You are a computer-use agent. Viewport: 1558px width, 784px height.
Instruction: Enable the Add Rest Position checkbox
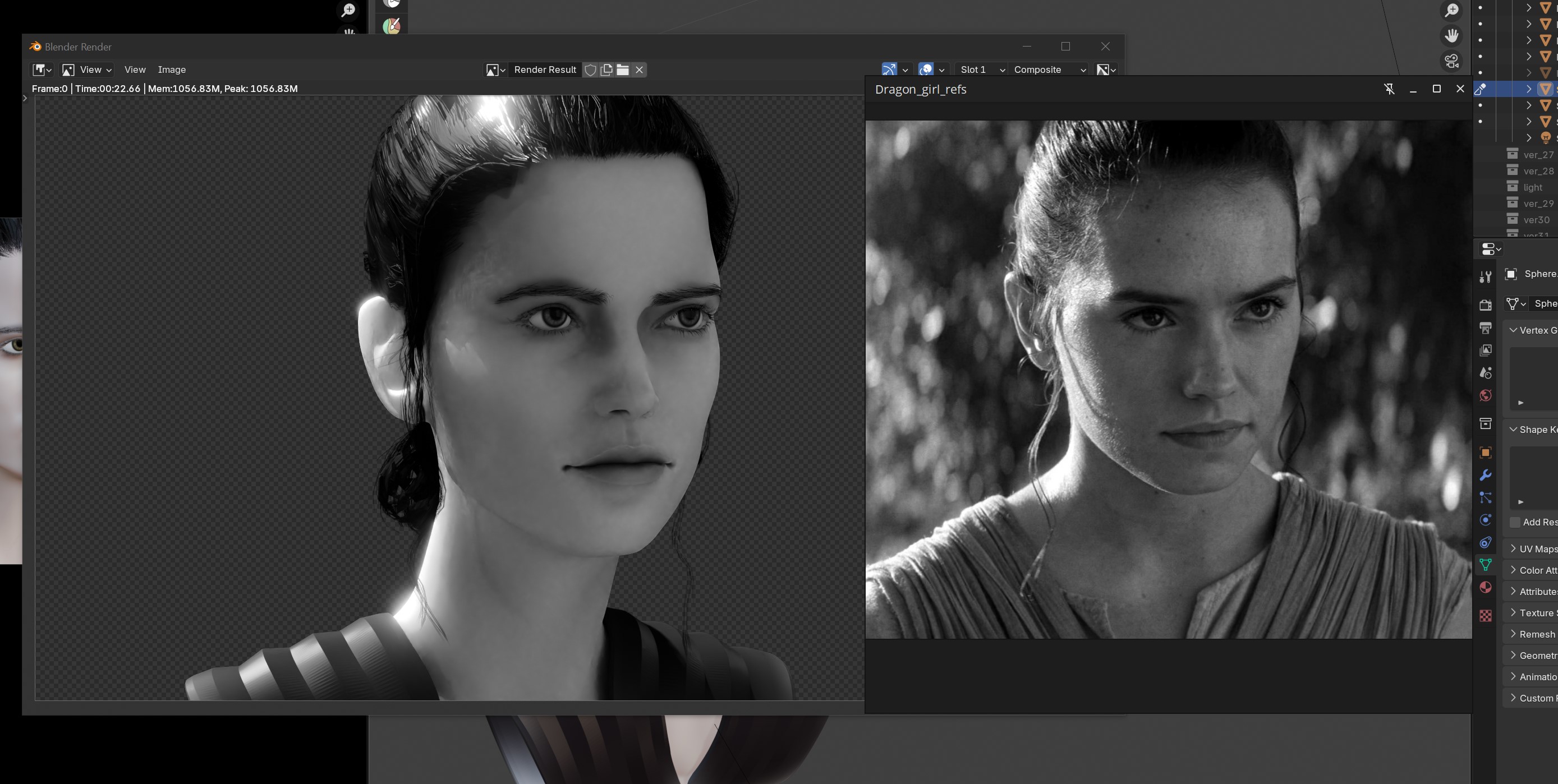click(1515, 522)
